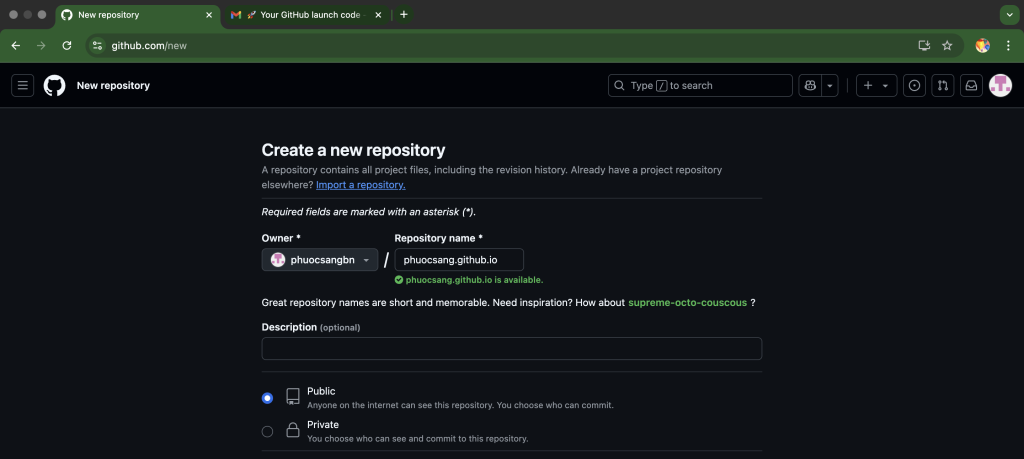This screenshot has width=1024, height=459.
Task: Open the Notifications inbox icon
Action: click(x=970, y=86)
